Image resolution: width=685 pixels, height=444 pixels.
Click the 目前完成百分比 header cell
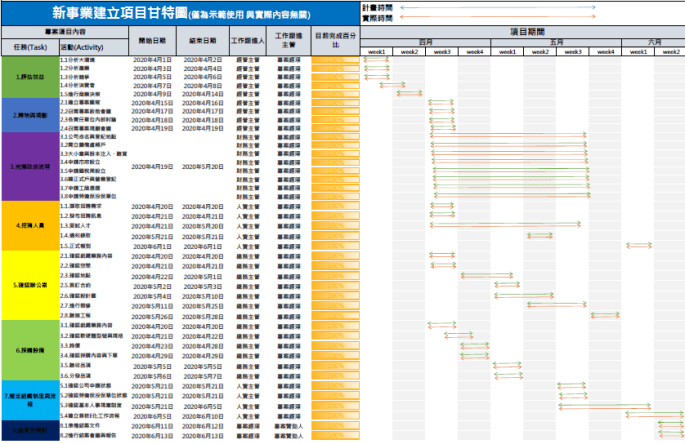(x=334, y=41)
